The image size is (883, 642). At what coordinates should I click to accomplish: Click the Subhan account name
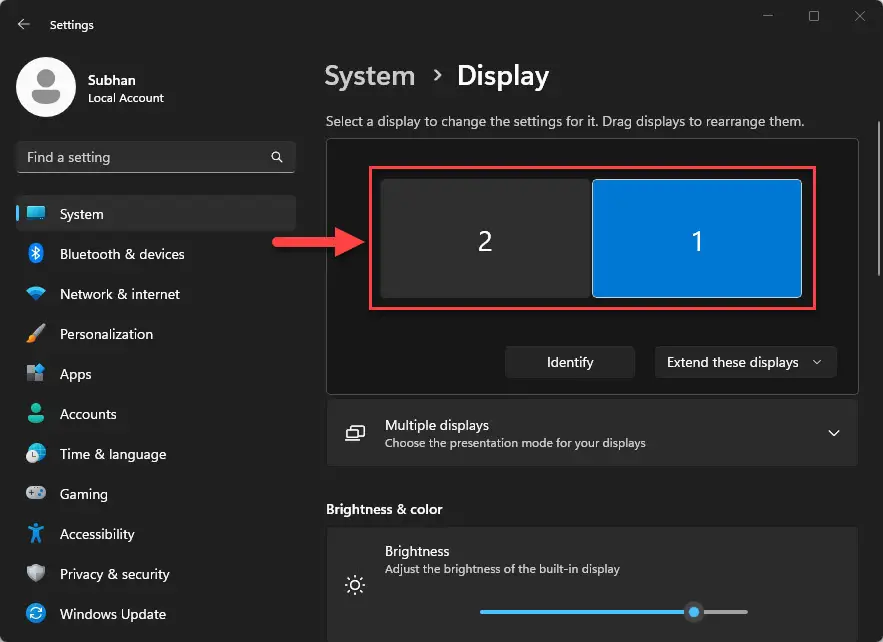112,80
